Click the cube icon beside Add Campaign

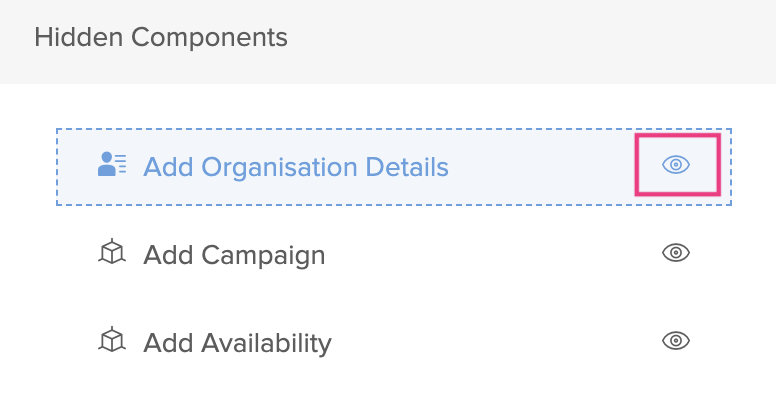coord(111,254)
